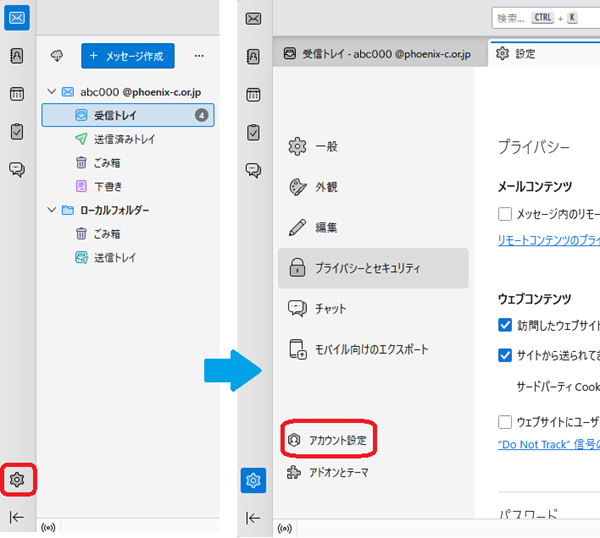
Task: Collapse the ローカルフォルダー tree
Action: click(x=51, y=210)
